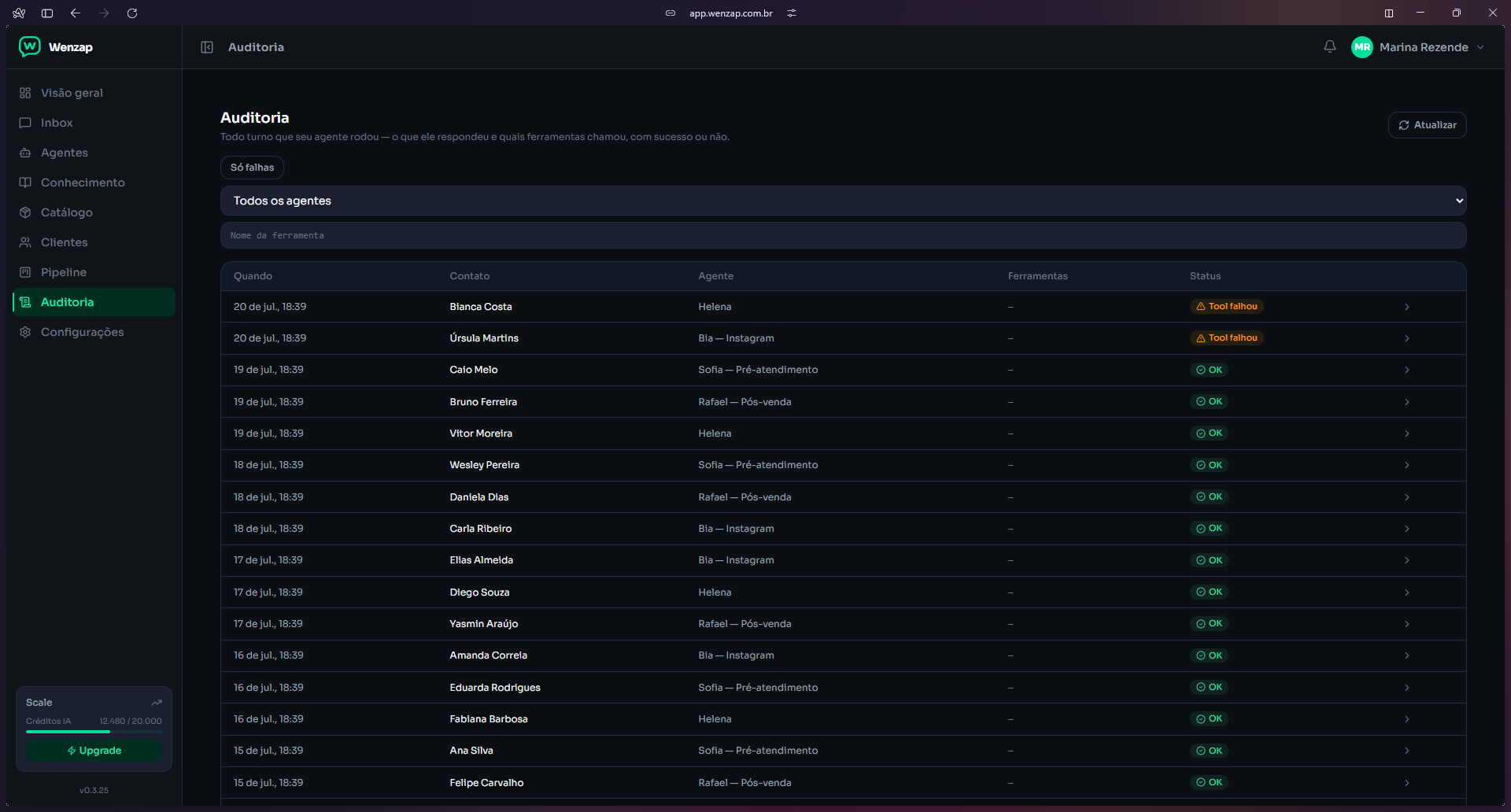The height and width of the screenshot is (812, 1511).
Task: Open the Todos os agentes dropdown
Action: click(x=843, y=201)
